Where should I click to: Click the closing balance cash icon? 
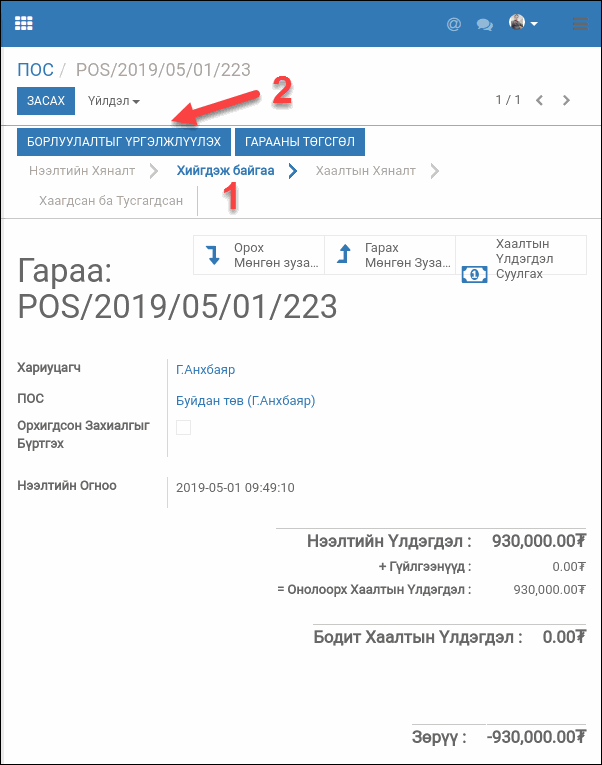click(x=474, y=274)
